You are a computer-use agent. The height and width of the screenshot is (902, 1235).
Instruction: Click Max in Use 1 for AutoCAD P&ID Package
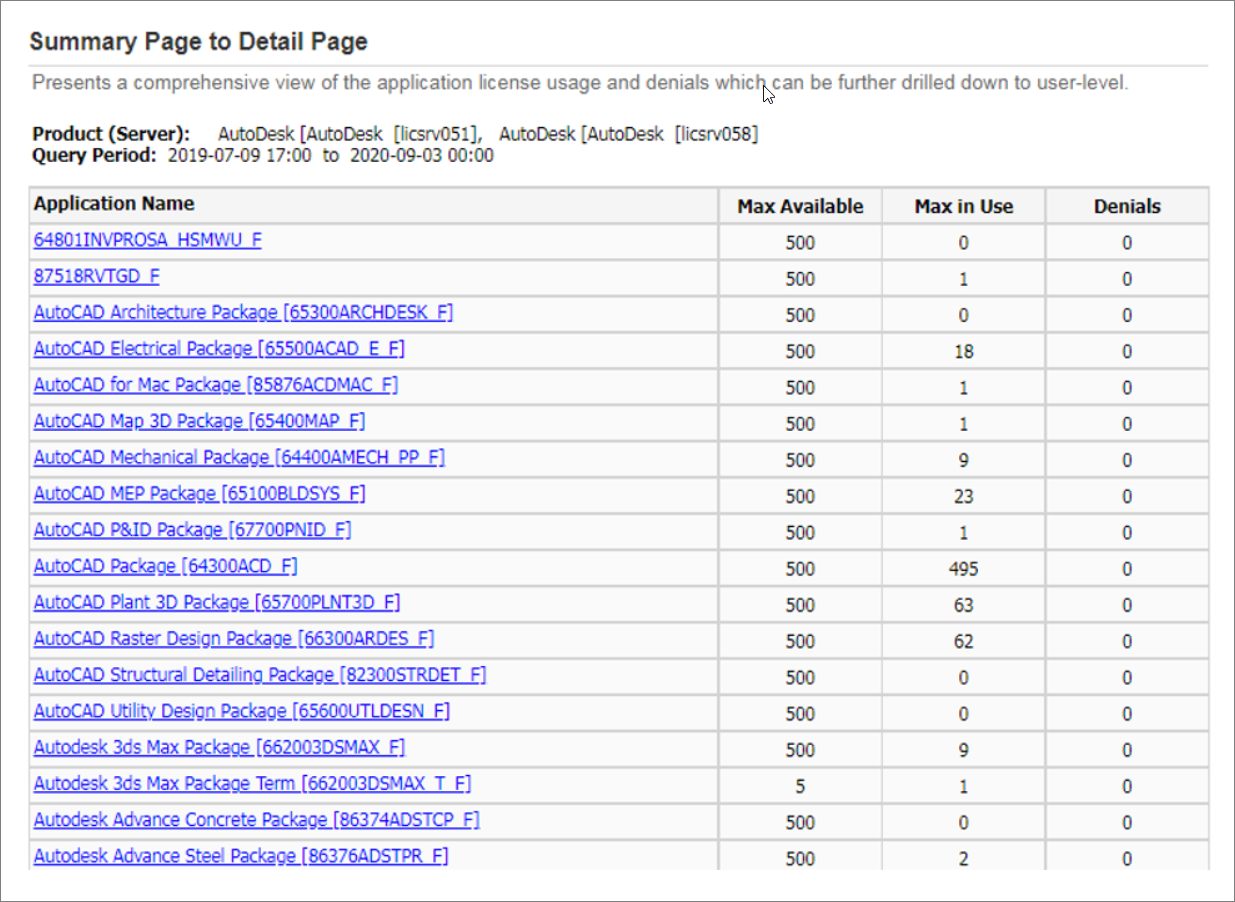(x=964, y=533)
